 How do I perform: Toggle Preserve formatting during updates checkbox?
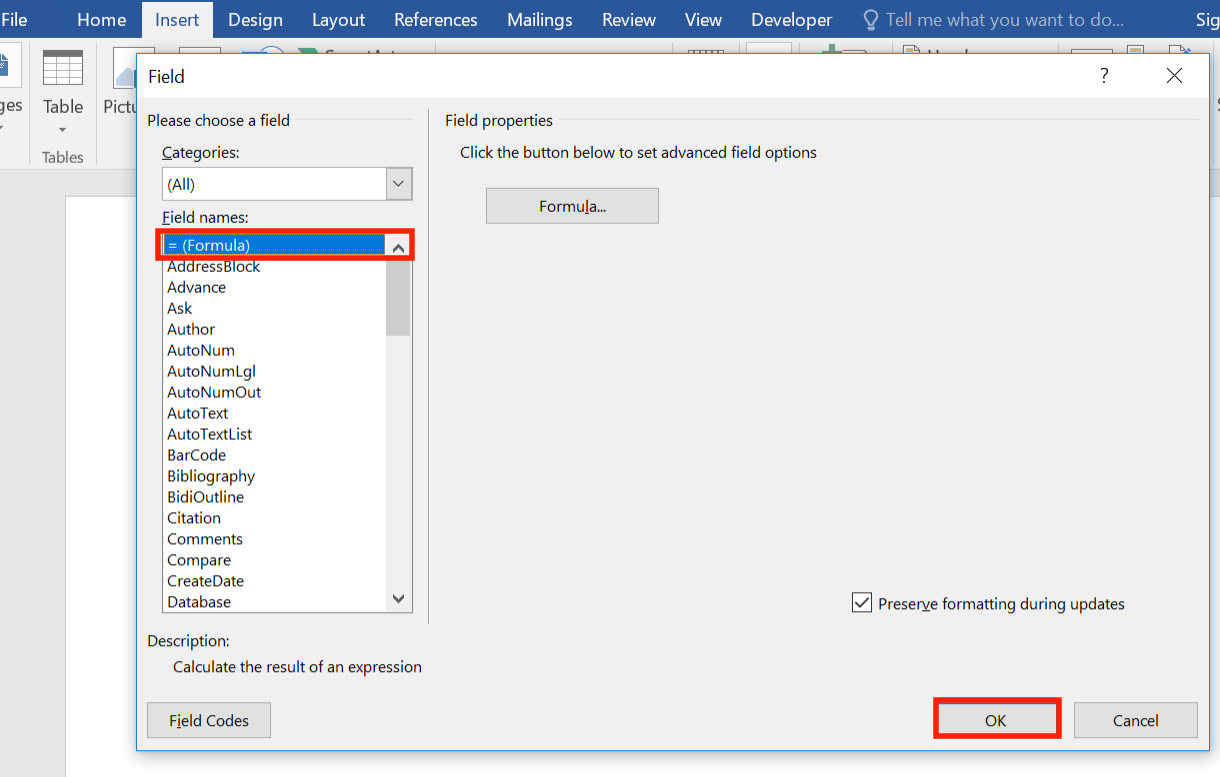862,603
